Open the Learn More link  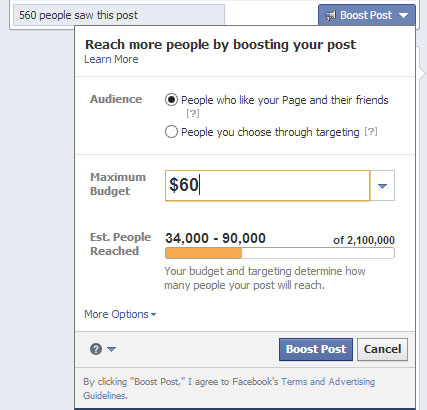tap(111, 59)
